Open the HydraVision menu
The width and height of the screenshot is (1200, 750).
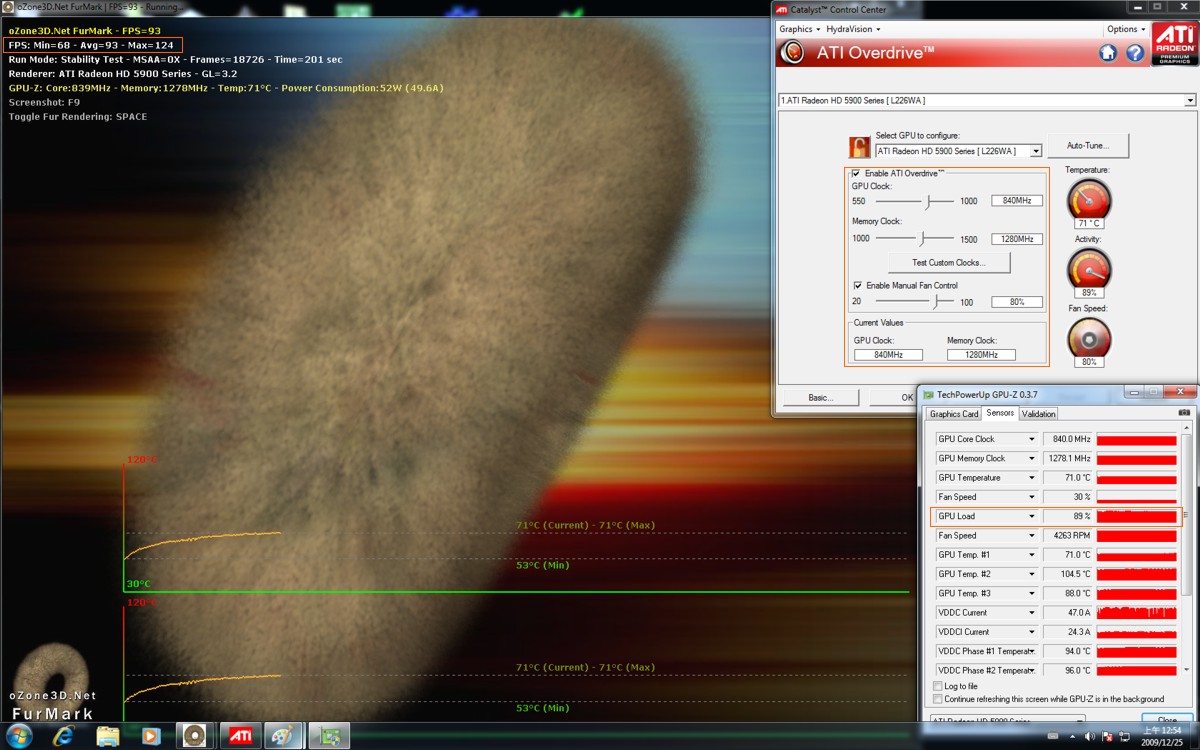click(x=853, y=29)
